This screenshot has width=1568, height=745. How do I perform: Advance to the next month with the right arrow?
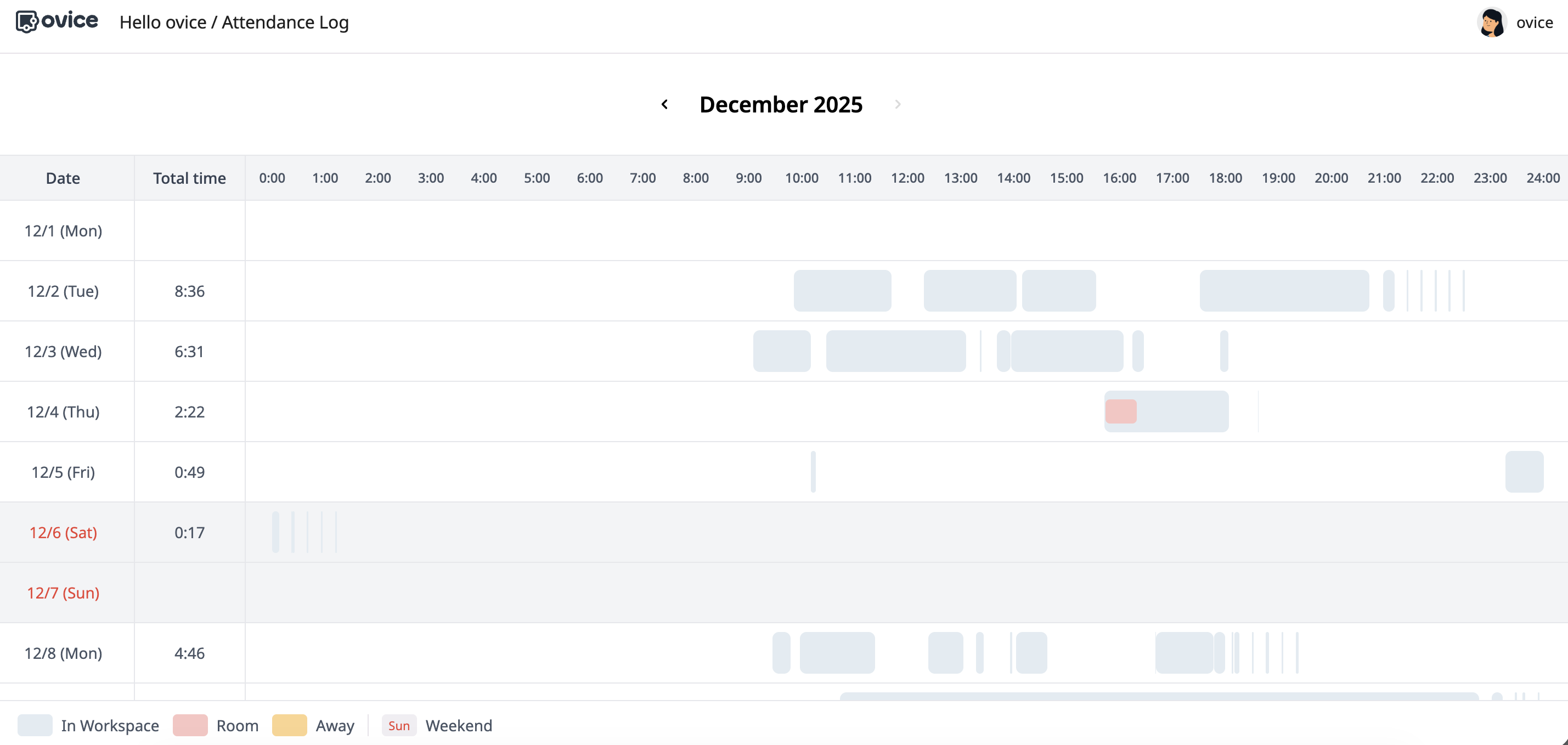pyautogui.click(x=897, y=104)
